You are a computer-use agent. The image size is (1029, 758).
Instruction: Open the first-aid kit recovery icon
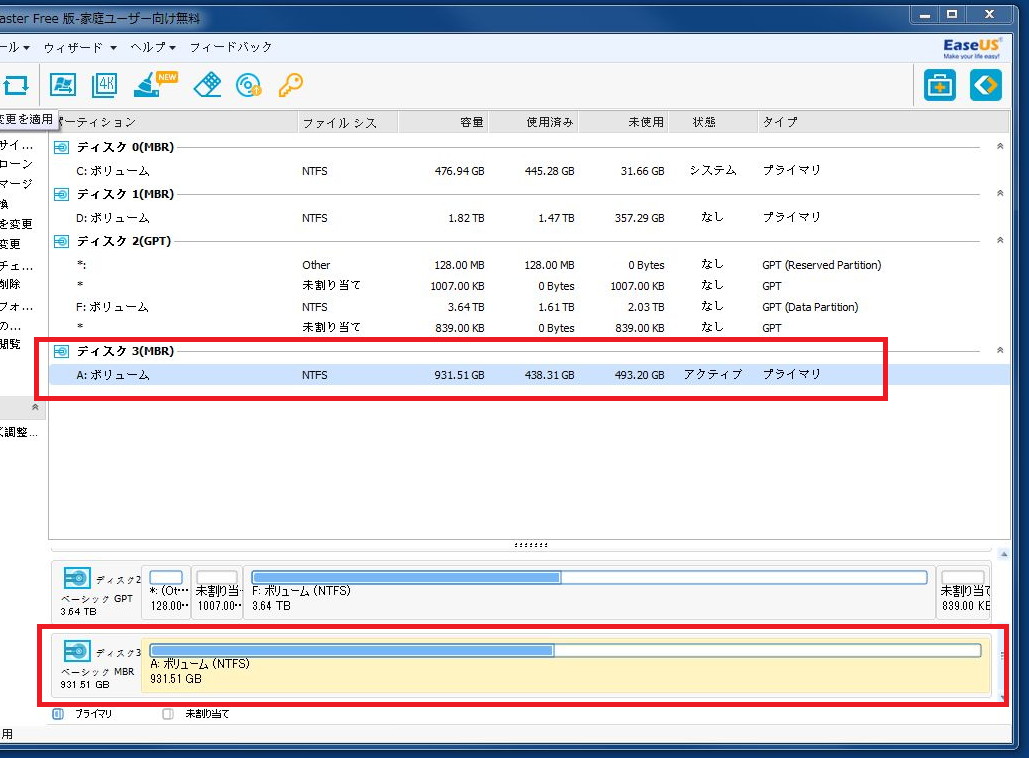(x=940, y=85)
